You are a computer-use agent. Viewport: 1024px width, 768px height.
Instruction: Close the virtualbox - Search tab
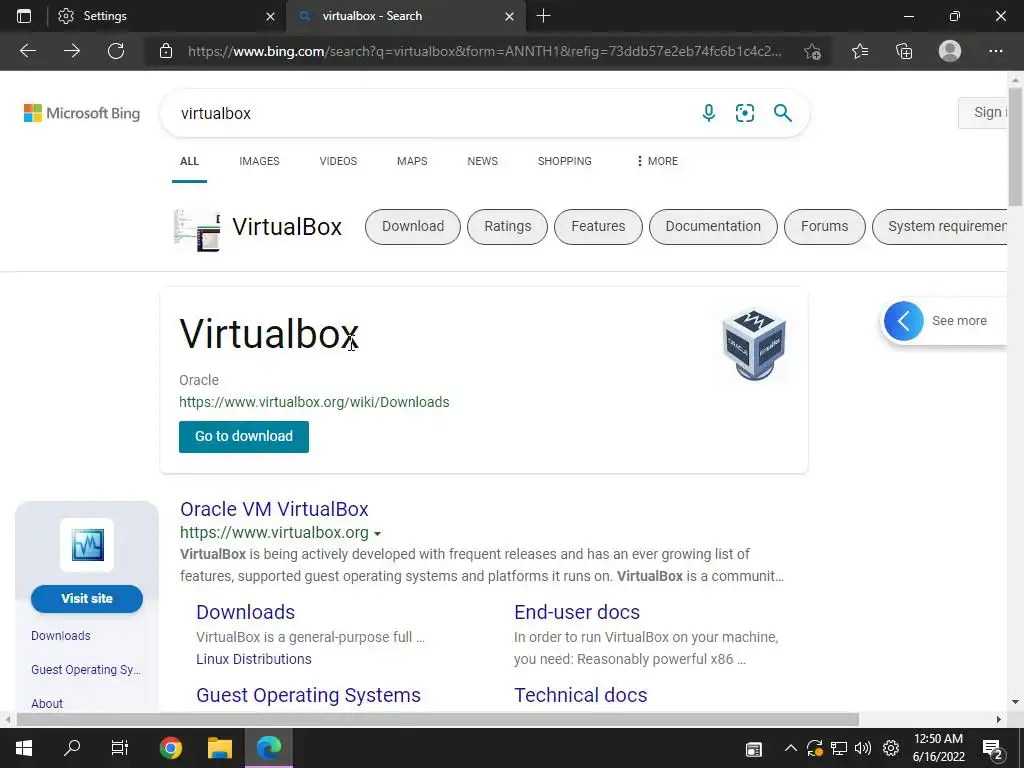509,16
